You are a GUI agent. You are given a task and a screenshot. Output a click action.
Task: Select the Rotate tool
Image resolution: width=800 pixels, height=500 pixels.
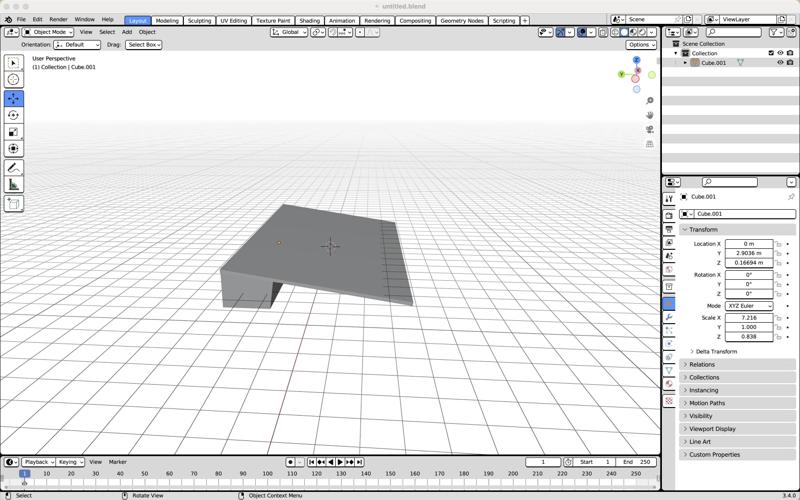[x=14, y=115]
